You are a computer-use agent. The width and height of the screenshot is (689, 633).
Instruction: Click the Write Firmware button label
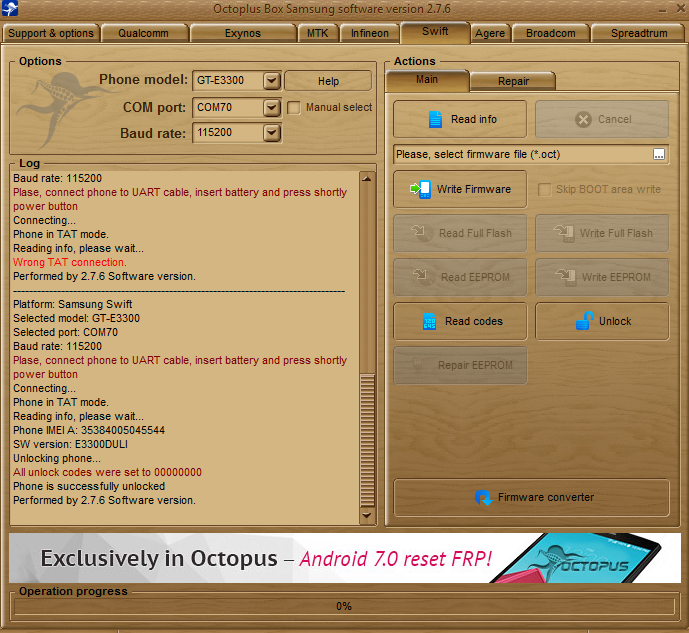coord(474,189)
